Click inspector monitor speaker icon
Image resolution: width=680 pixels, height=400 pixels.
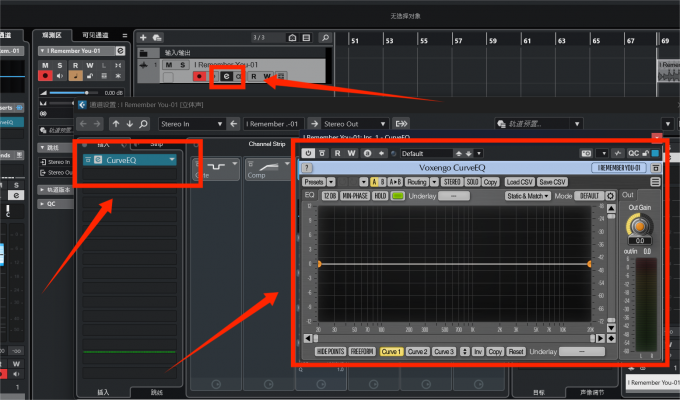60,76
